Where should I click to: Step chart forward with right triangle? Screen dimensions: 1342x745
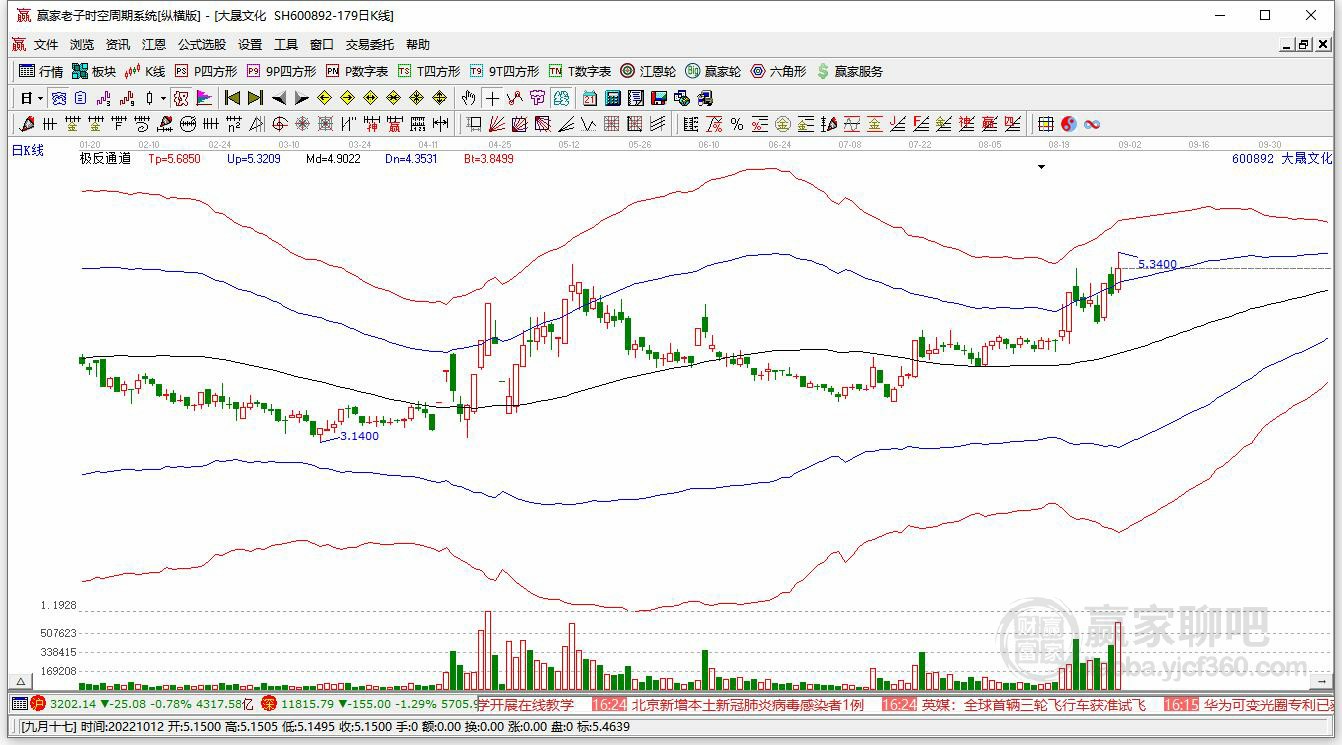point(302,98)
